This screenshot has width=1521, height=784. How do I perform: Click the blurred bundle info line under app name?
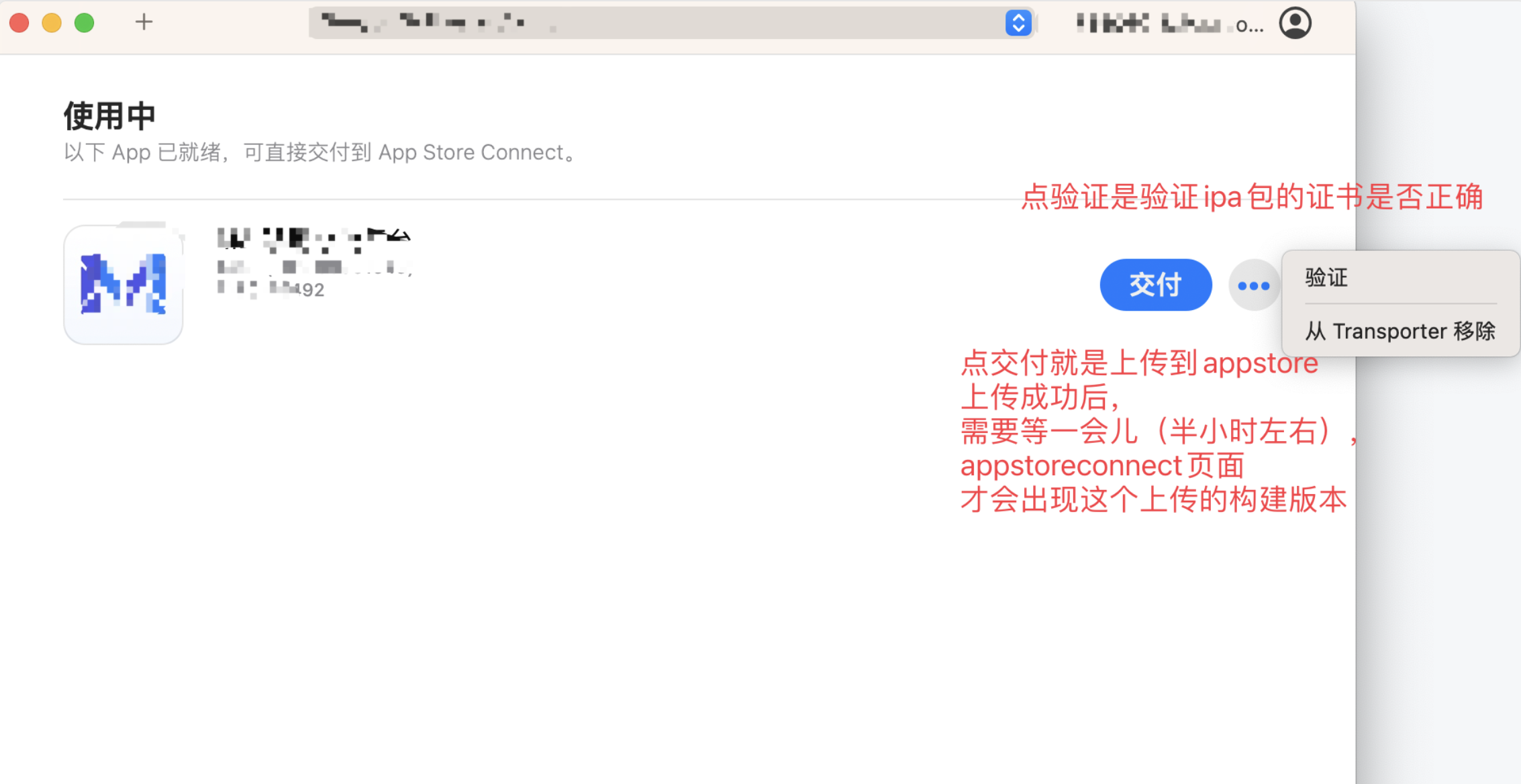click(x=314, y=267)
